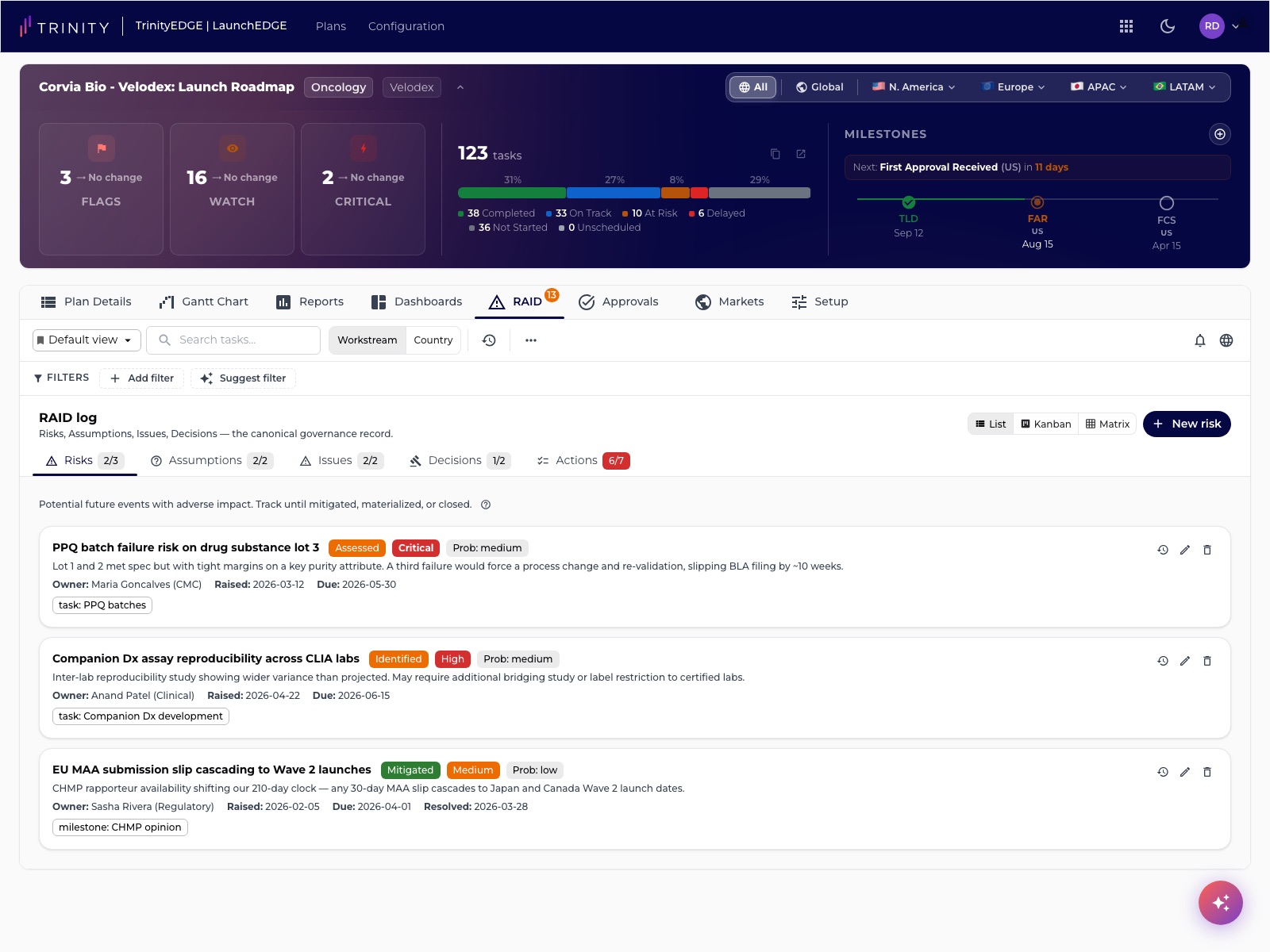The height and width of the screenshot is (952, 1270).
Task: Edit the Companion Dx assay risk
Action: (x=1185, y=661)
